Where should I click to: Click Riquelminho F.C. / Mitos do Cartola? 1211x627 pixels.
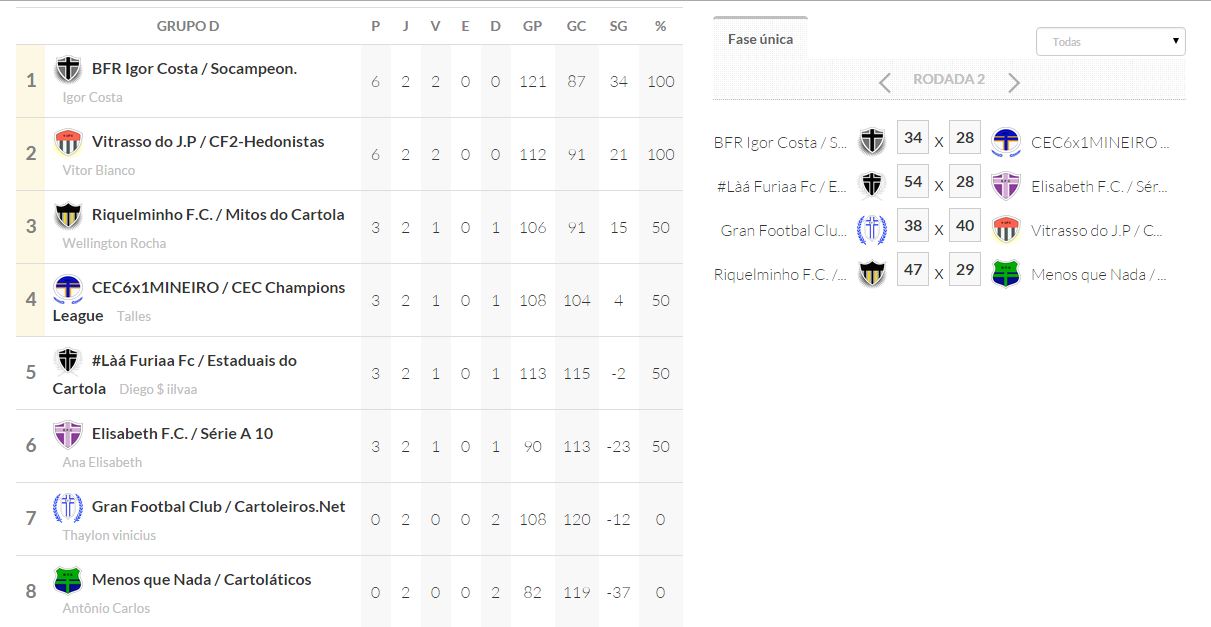point(218,215)
